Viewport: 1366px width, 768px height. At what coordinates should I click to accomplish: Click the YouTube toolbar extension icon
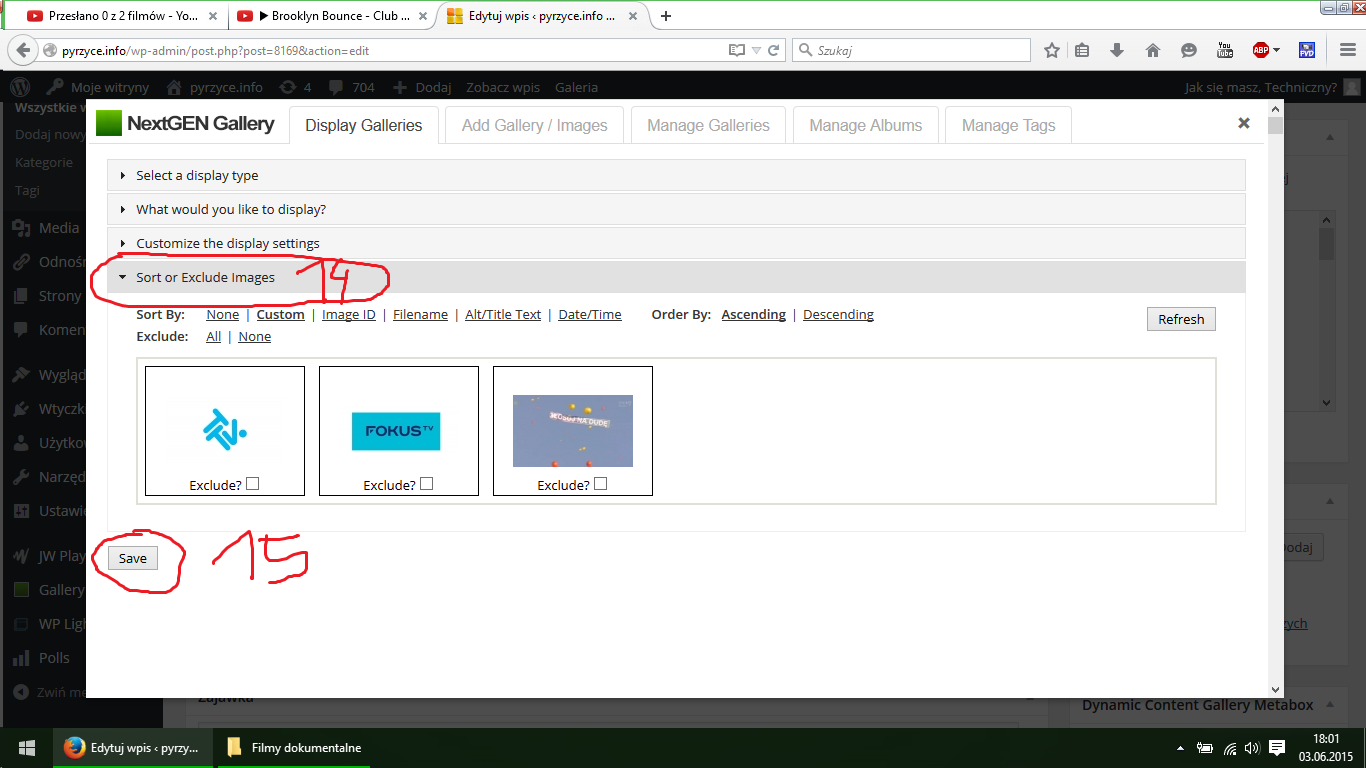coord(1224,50)
